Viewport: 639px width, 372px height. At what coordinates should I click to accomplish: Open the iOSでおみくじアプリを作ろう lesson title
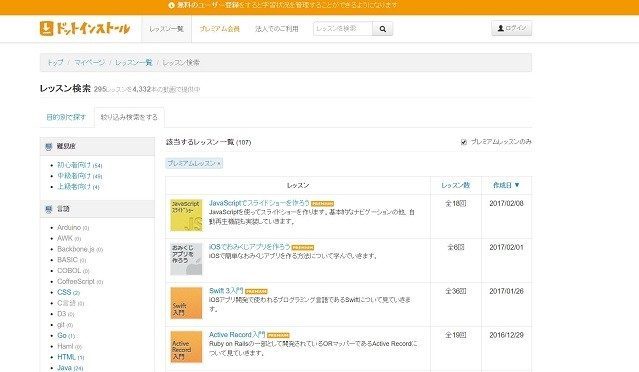[x=249, y=247]
